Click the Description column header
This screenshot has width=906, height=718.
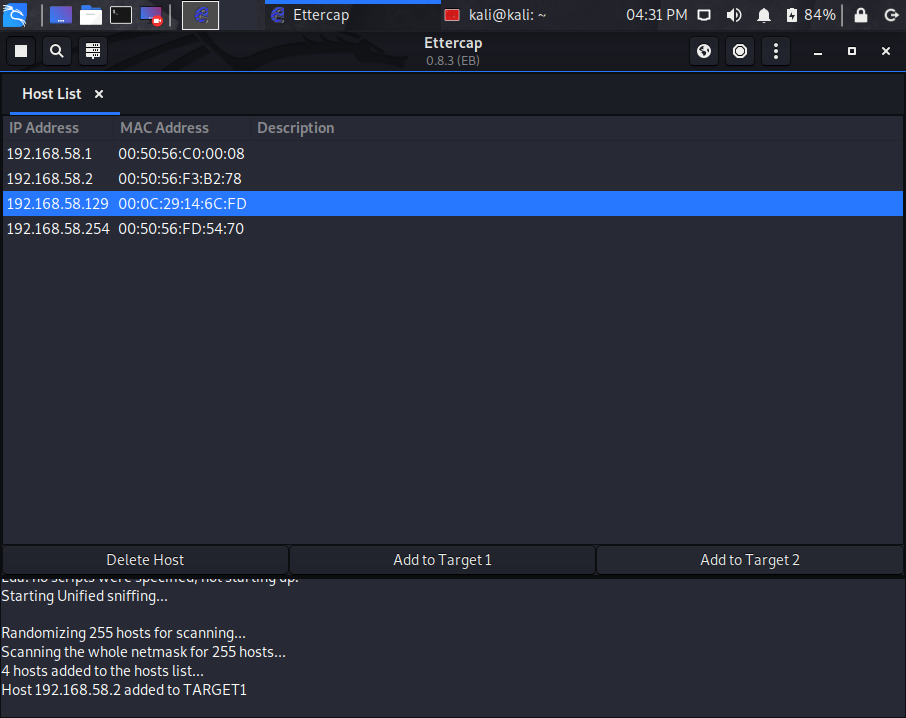coord(296,128)
